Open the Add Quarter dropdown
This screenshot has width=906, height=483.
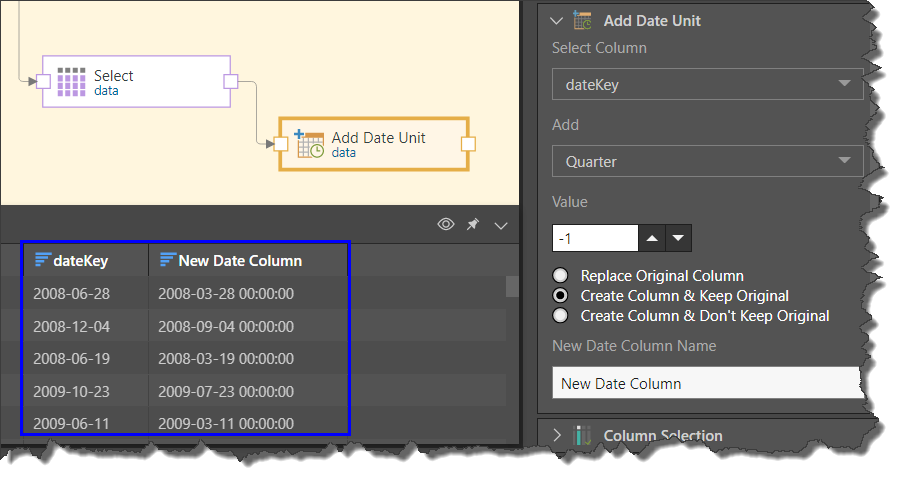706,161
